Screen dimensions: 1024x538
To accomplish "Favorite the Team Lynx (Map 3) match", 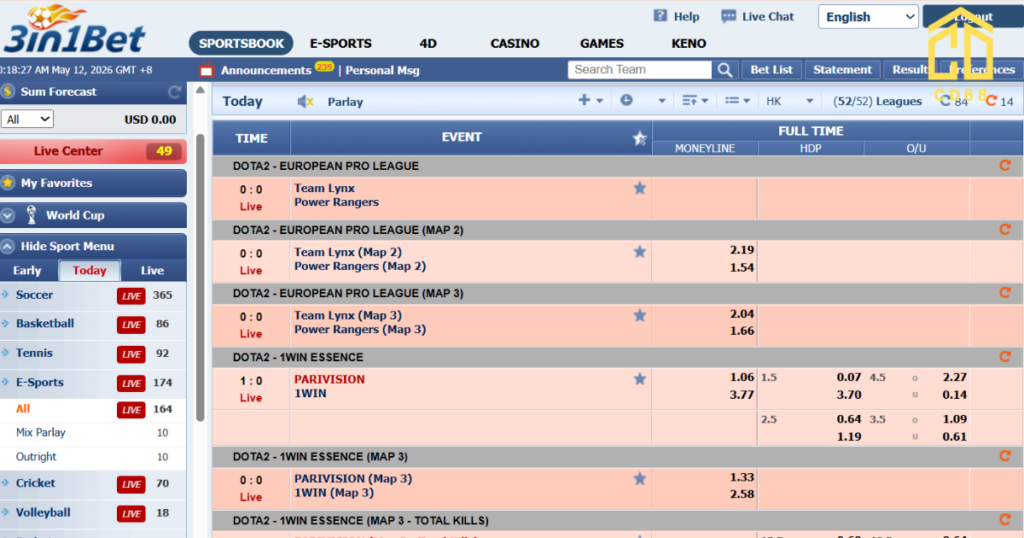I will [639, 316].
